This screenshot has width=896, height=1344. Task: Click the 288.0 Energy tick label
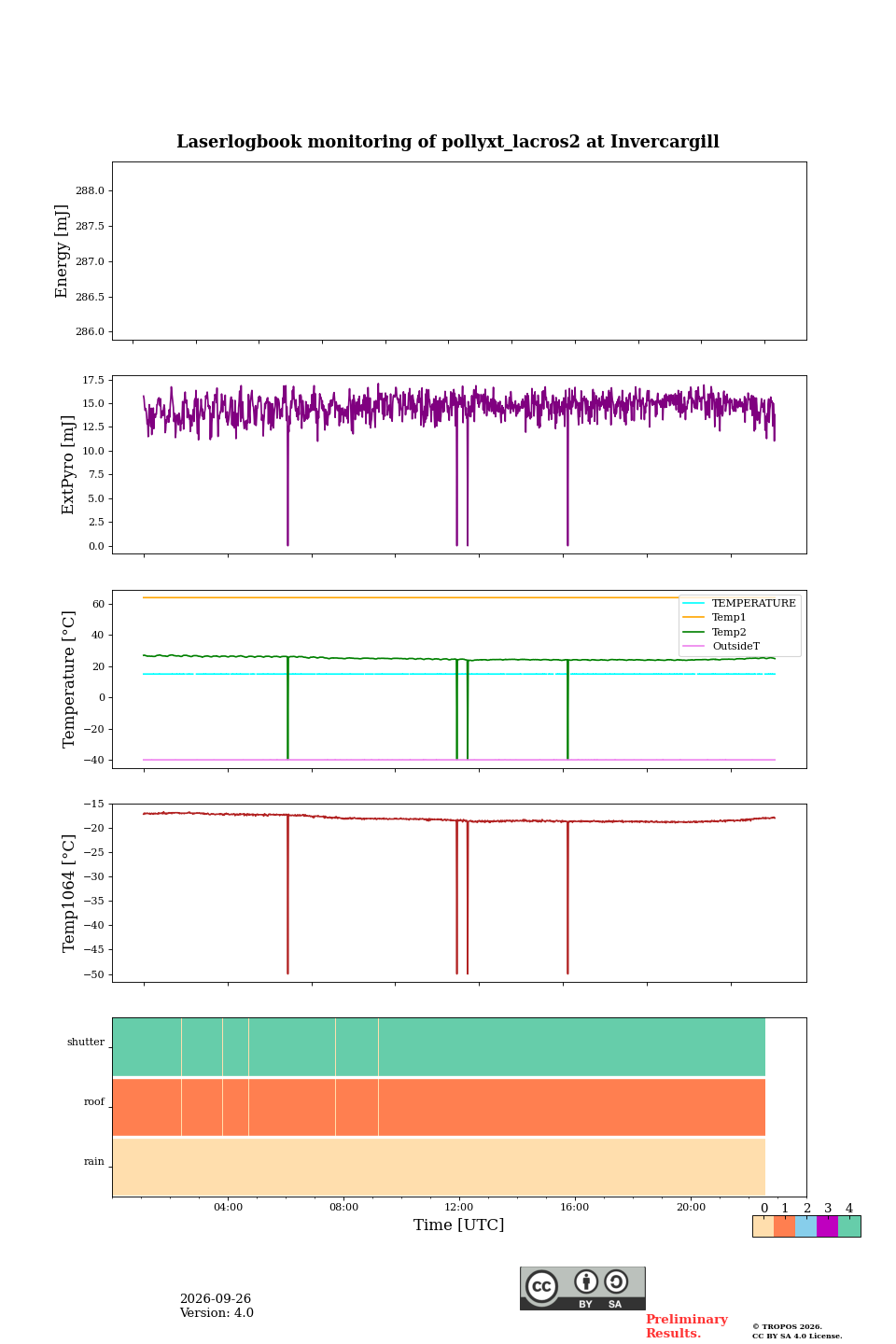pyautogui.click(x=90, y=190)
